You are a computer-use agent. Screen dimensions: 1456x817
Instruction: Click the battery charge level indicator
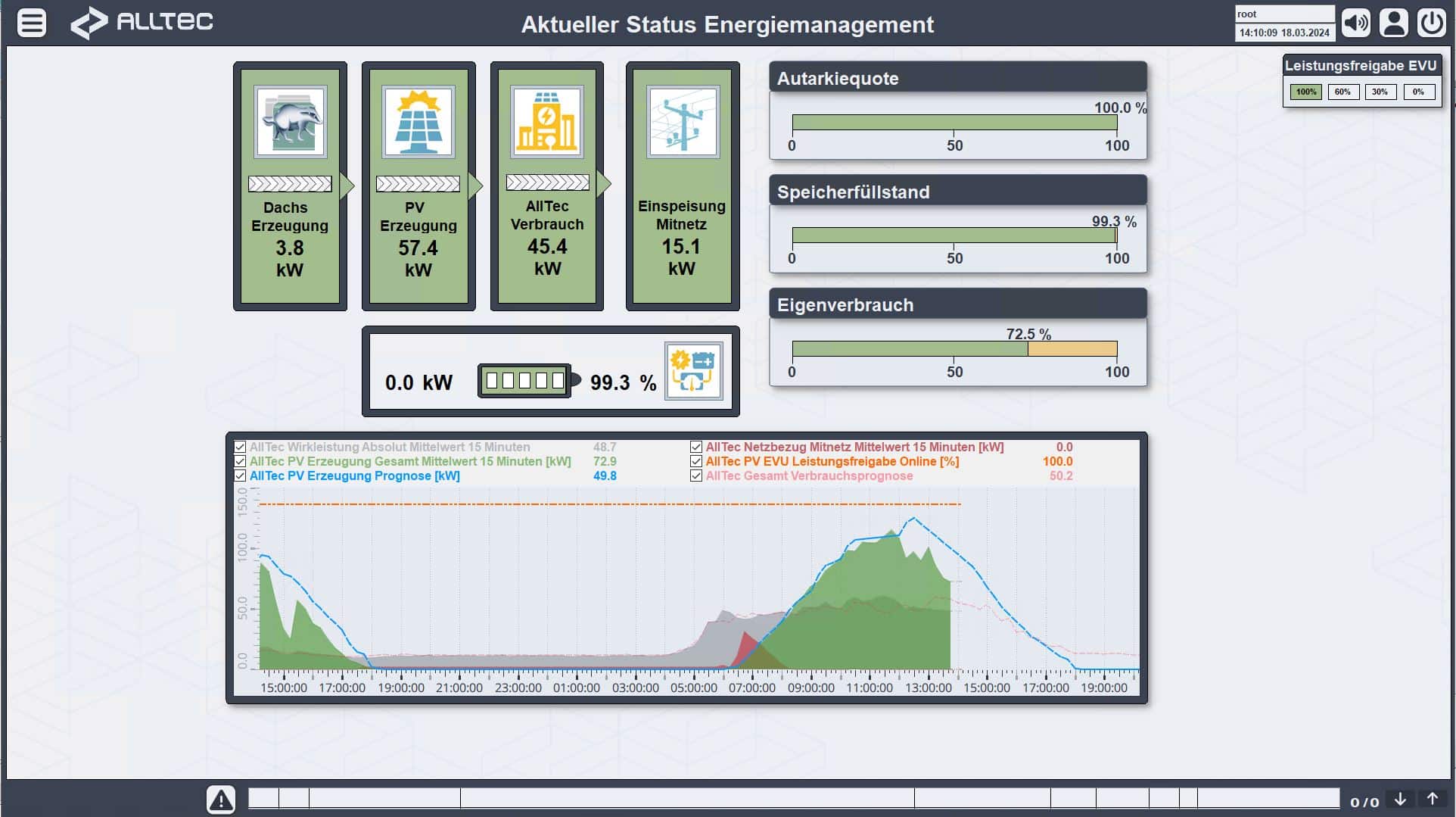(529, 381)
